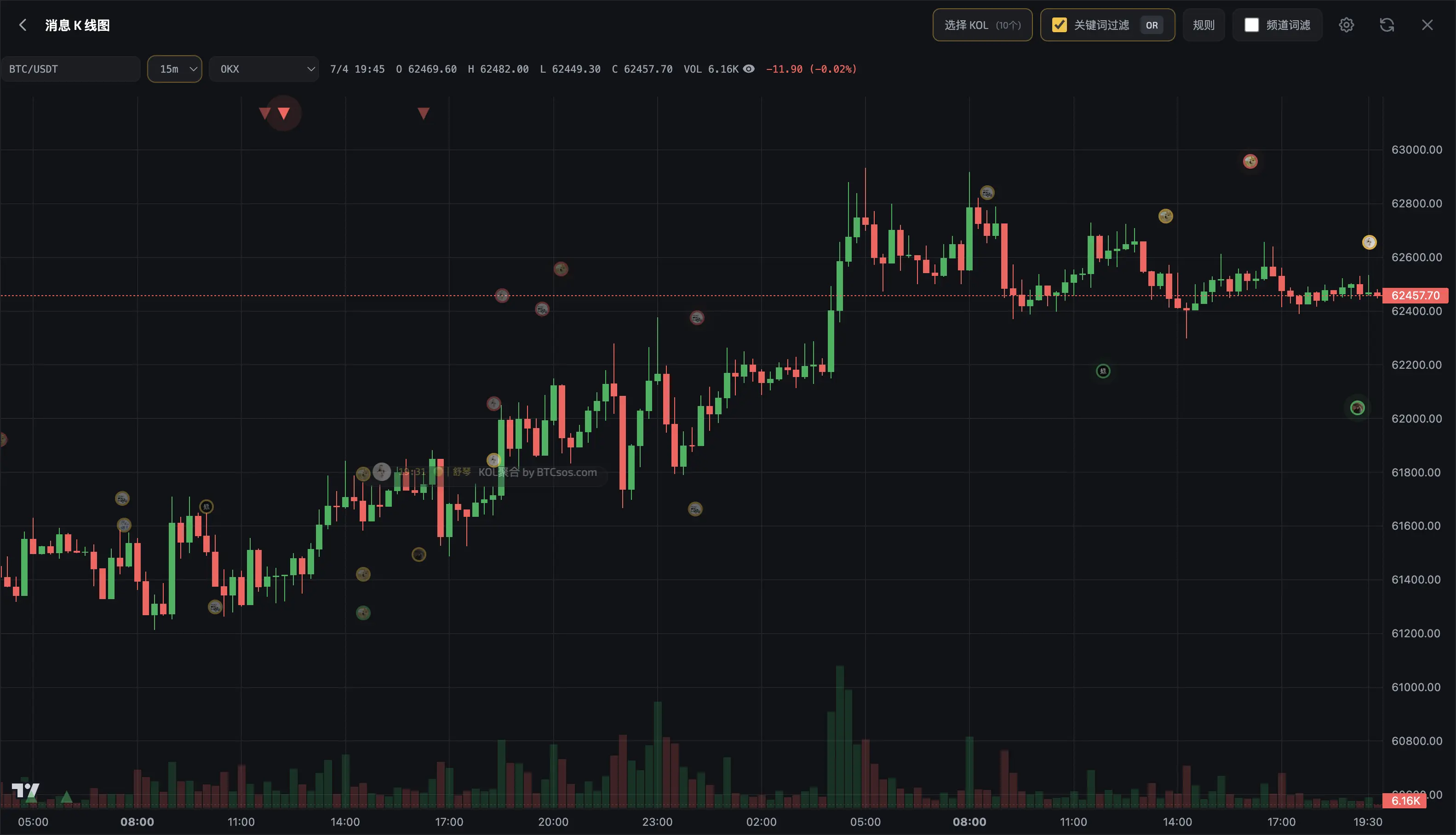Click the 23:00 time axis label
This screenshot has height=835, width=1456.
[657, 822]
